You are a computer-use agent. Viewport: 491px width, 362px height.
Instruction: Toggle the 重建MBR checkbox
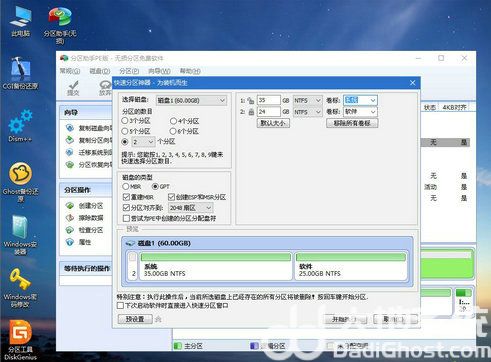click(126, 197)
